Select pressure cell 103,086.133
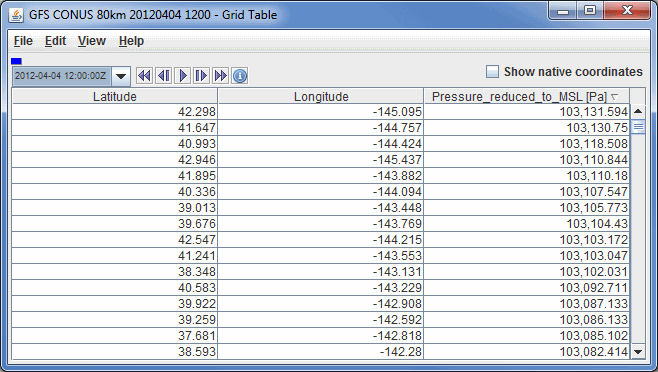Screen dimensions: 658x372 (x=527, y=319)
